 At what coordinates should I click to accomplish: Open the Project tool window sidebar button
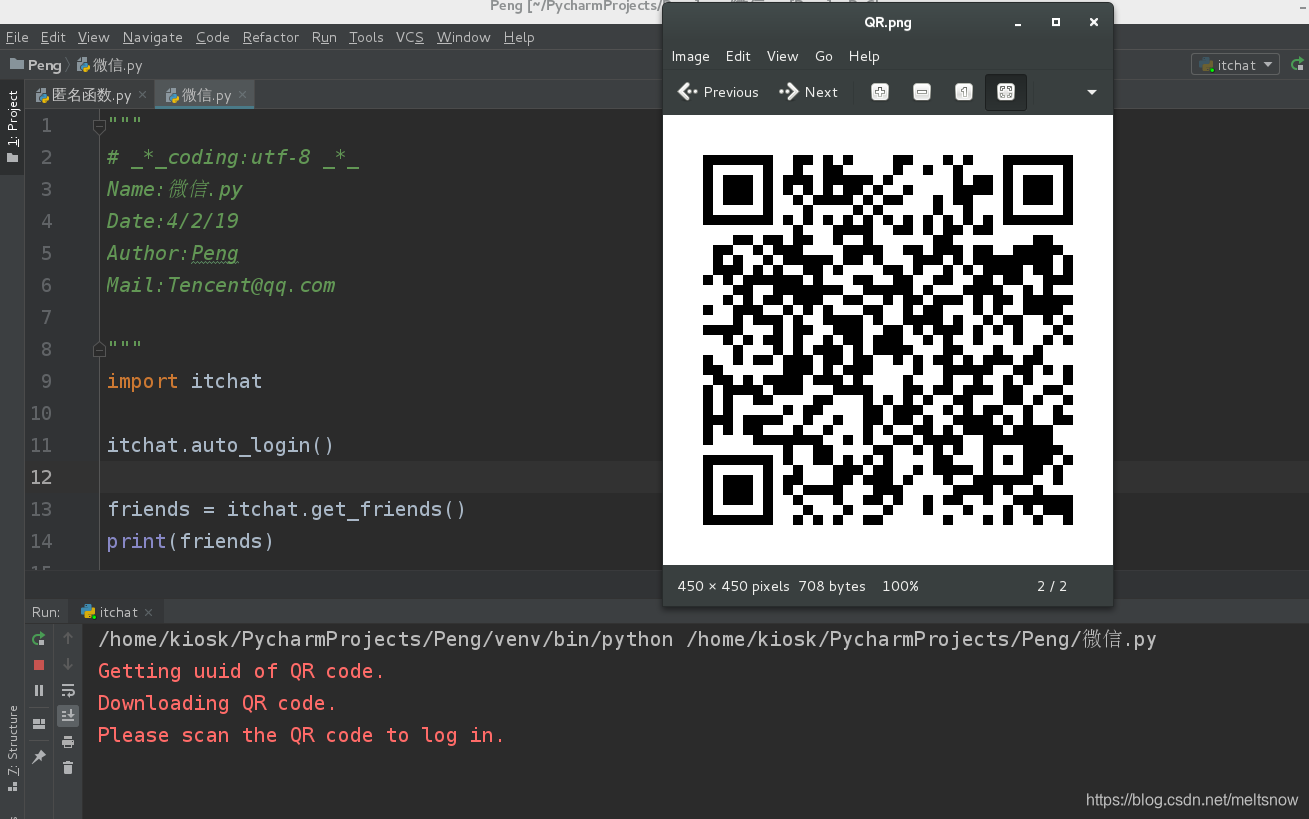click(13, 128)
